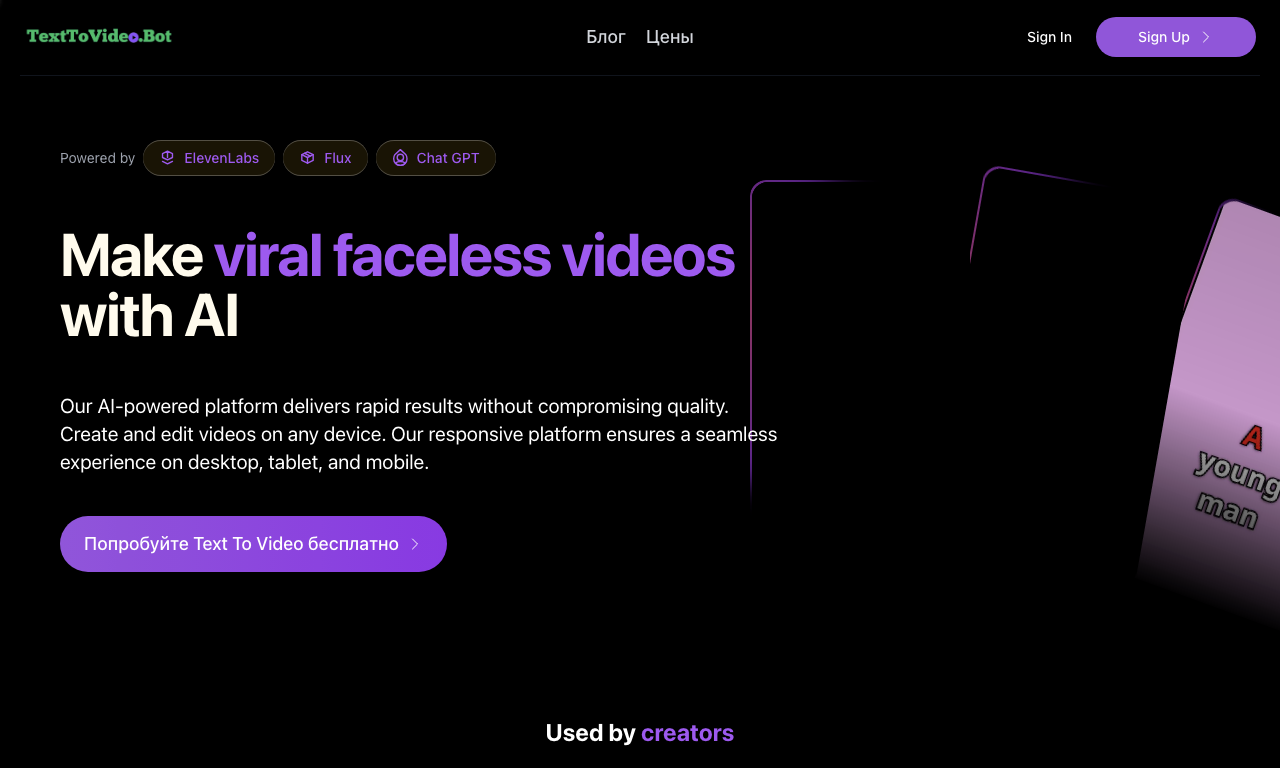Image resolution: width=1280 pixels, height=768 pixels.
Task: Click the ElevenLabs badge icon
Action: pos(168,158)
